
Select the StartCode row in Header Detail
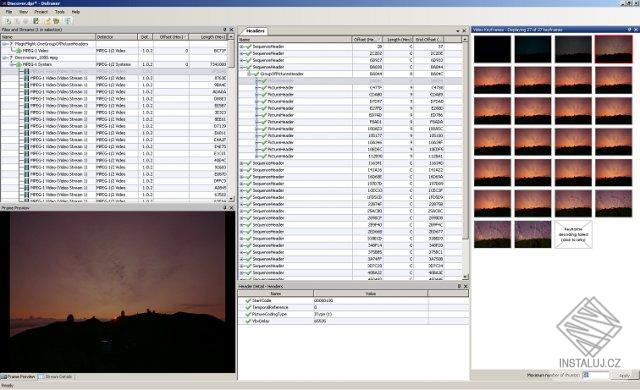[x=353, y=300]
